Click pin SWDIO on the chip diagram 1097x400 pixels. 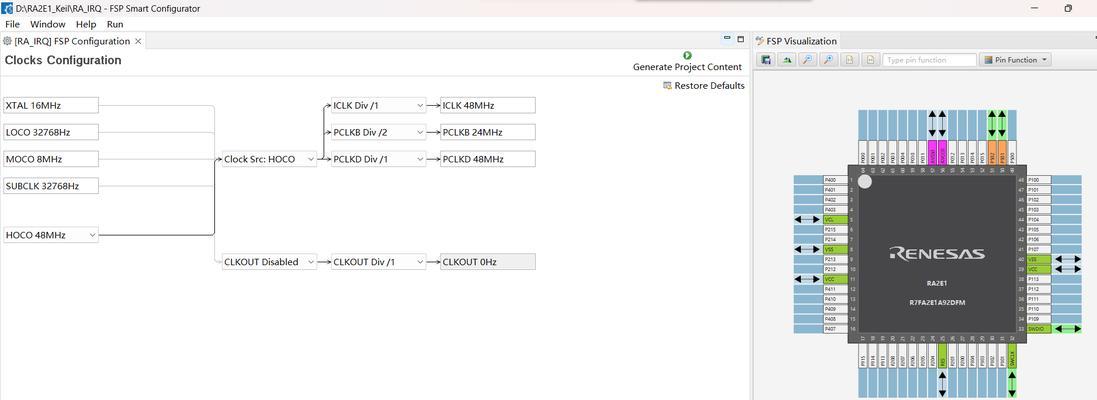click(x=1040, y=329)
